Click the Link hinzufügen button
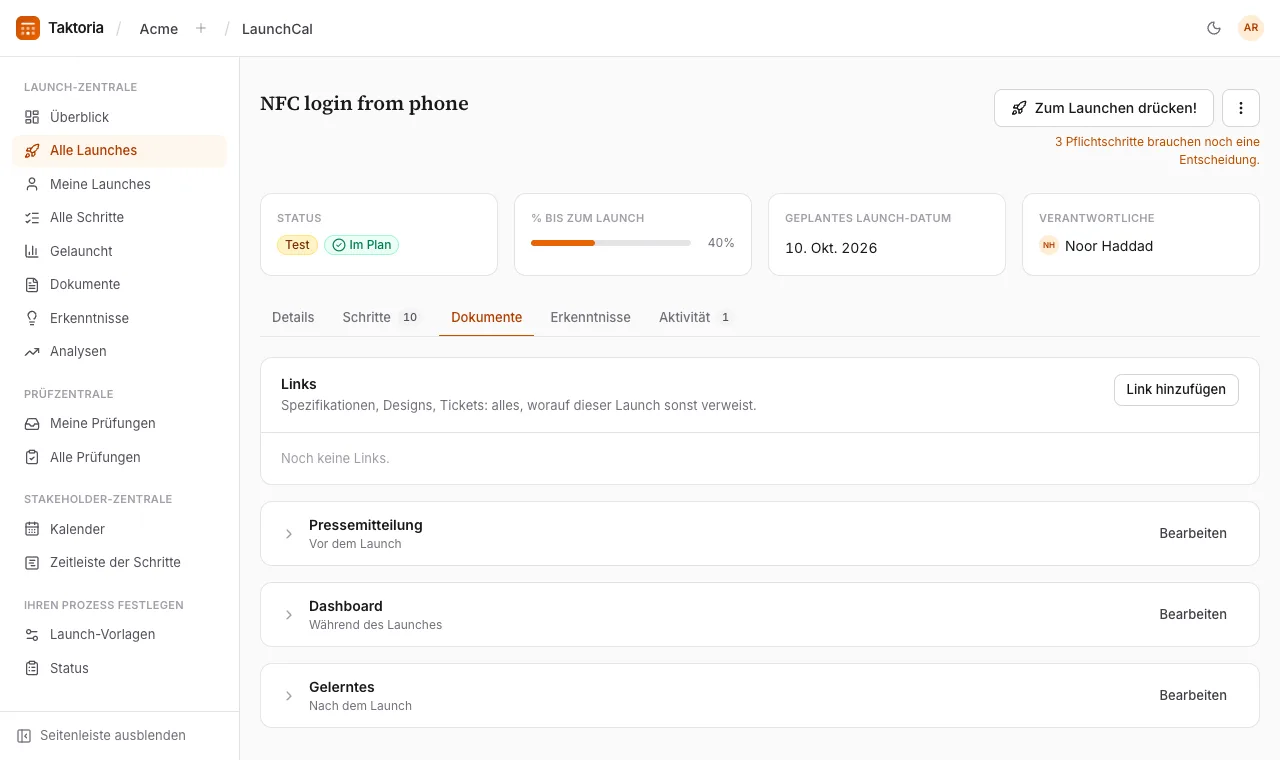The width and height of the screenshot is (1280, 760). point(1176,390)
